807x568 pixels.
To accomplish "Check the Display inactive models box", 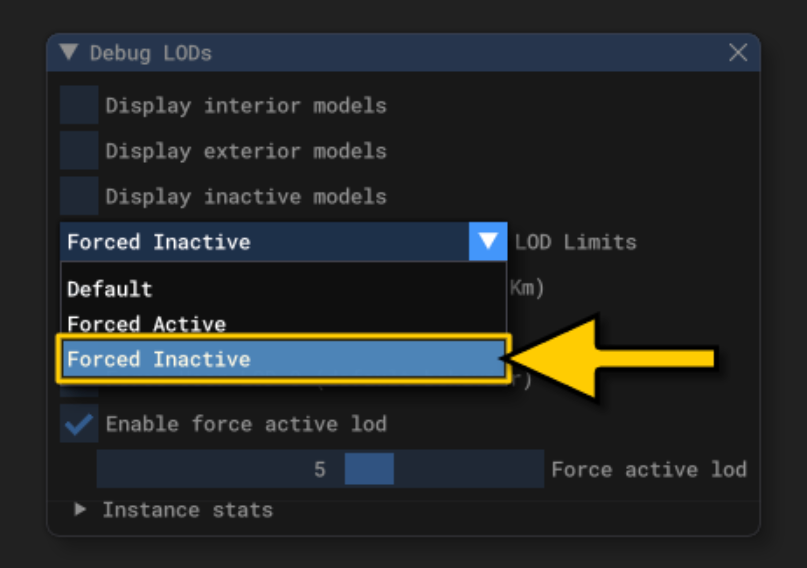I will (79, 196).
